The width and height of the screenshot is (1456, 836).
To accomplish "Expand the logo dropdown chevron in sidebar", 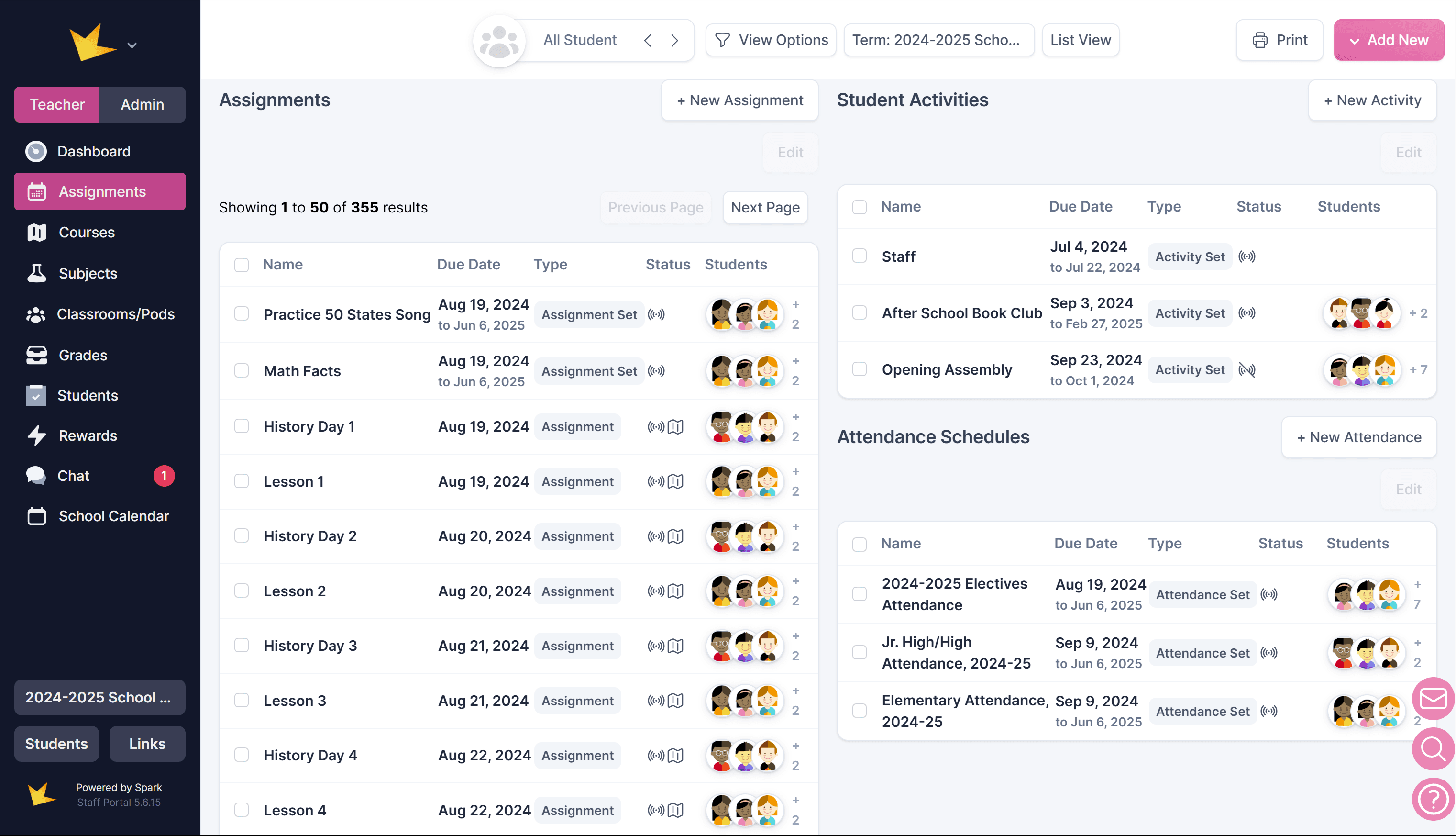I will point(132,45).
